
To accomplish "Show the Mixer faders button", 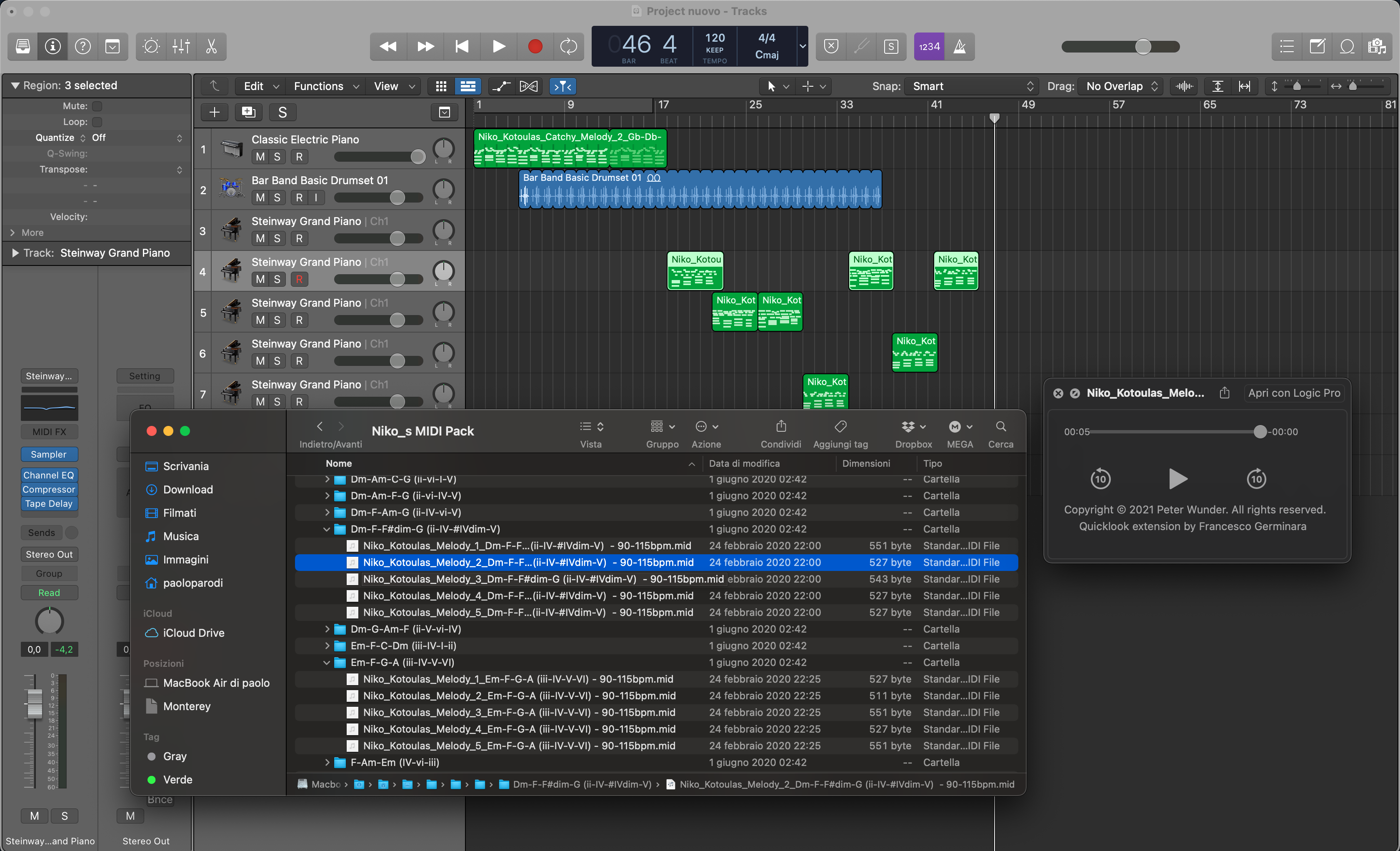I will pyautogui.click(x=181, y=46).
